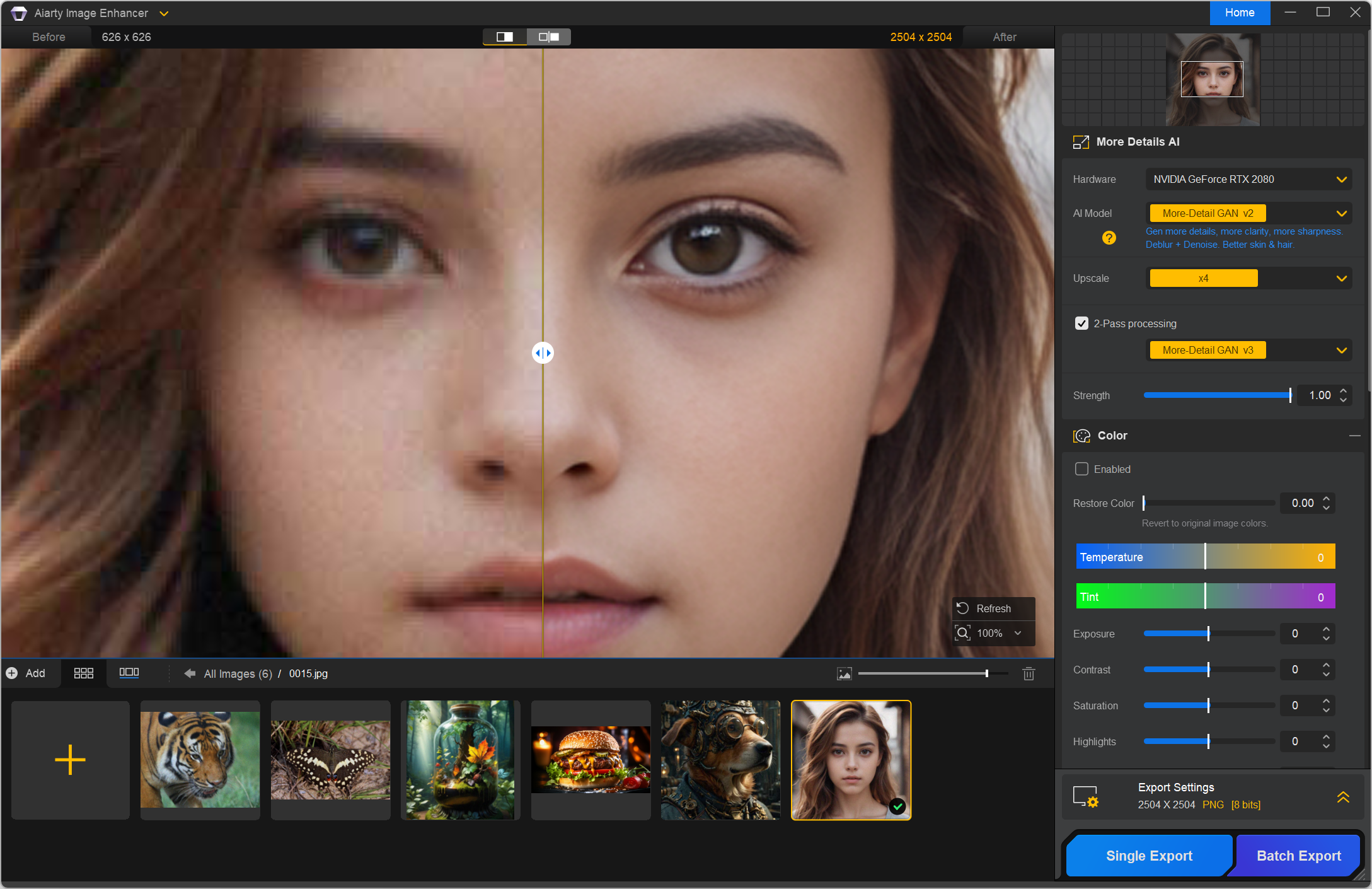Screen dimensions: 1372x889
Task: Open the Export Settings gear icon
Action: [x=1086, y=797]
